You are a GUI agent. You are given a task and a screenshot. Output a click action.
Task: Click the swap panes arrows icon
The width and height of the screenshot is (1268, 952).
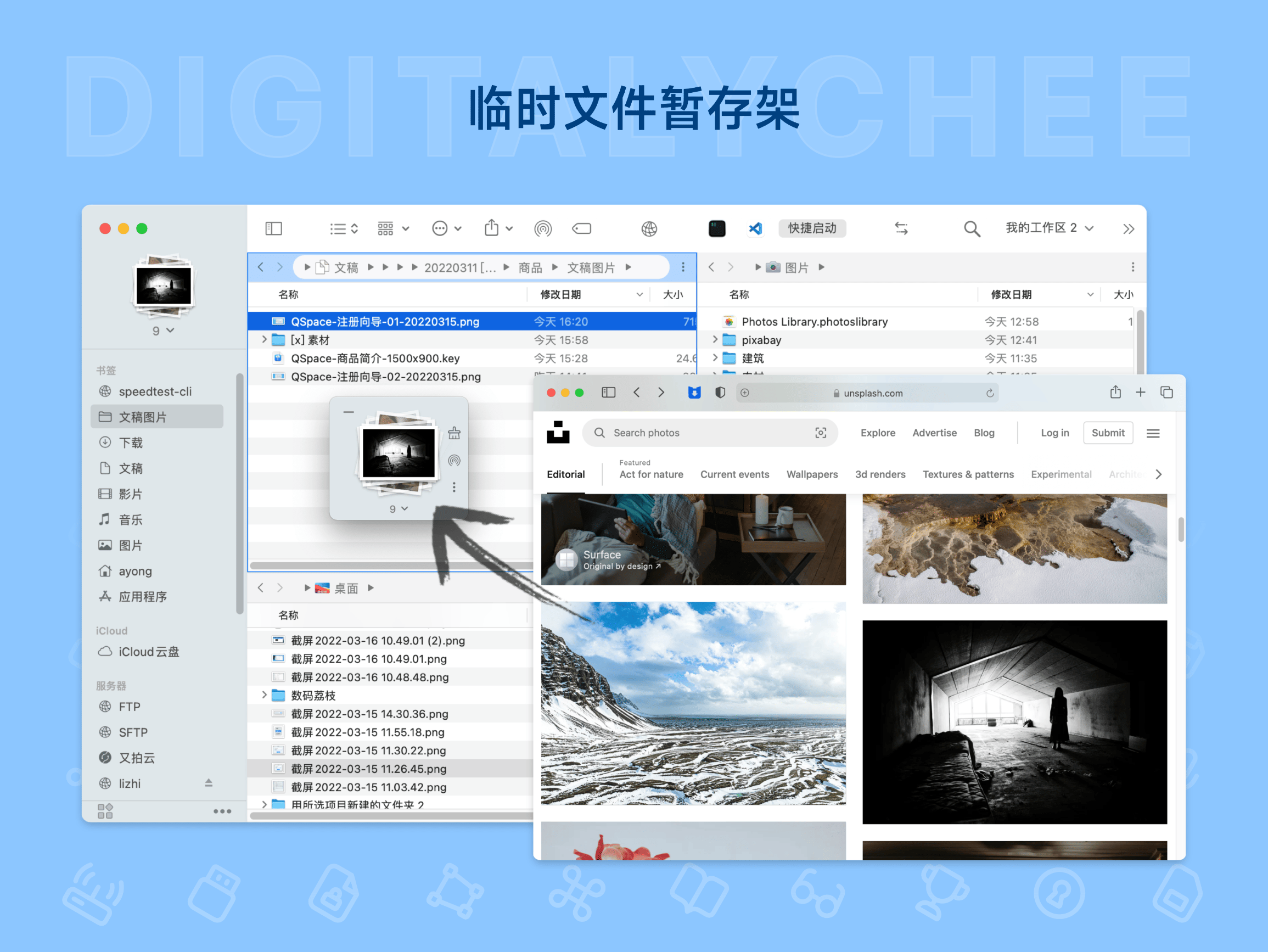tap(901, 228)
